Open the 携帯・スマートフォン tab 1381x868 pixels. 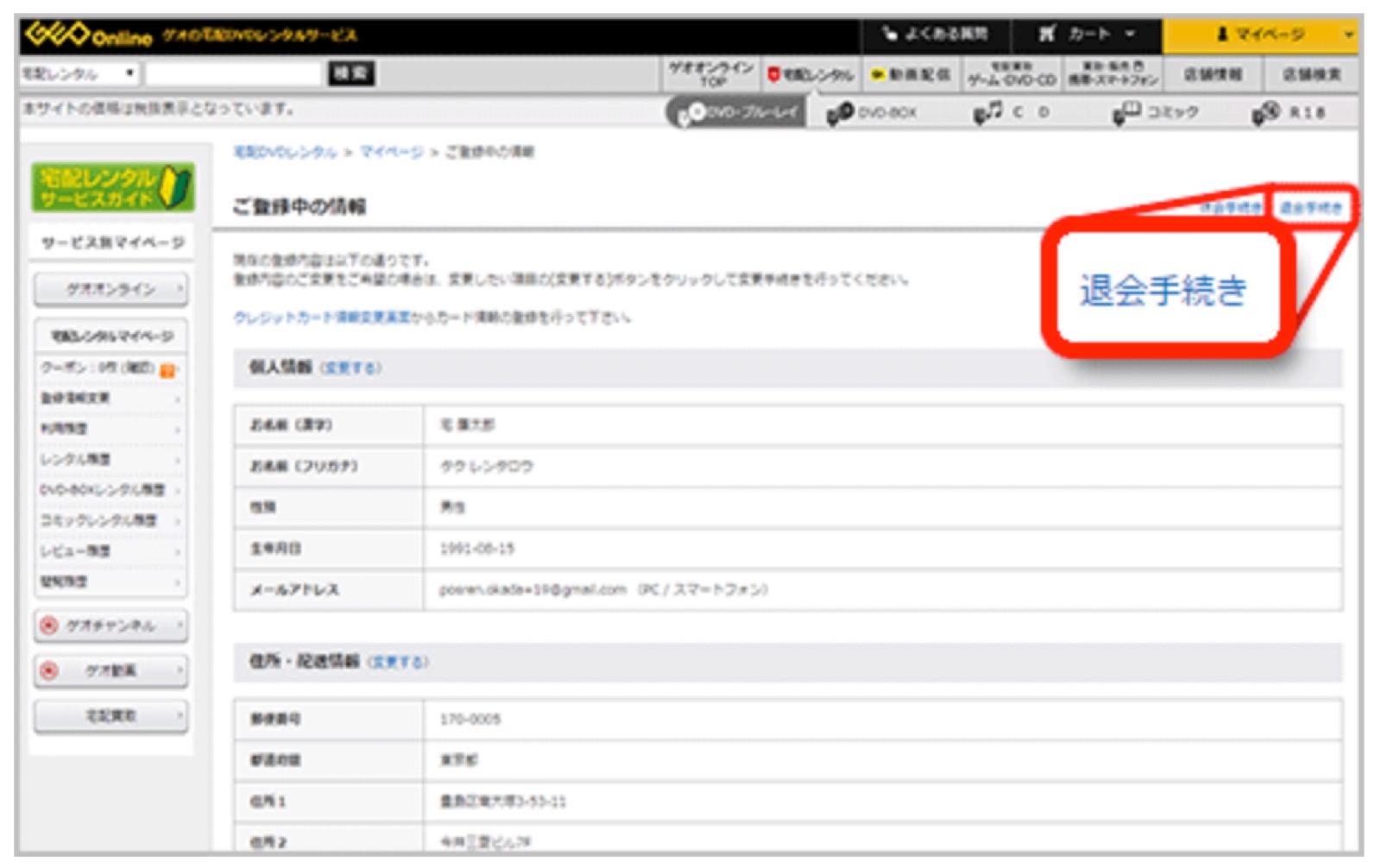(x=1113, y=74)
